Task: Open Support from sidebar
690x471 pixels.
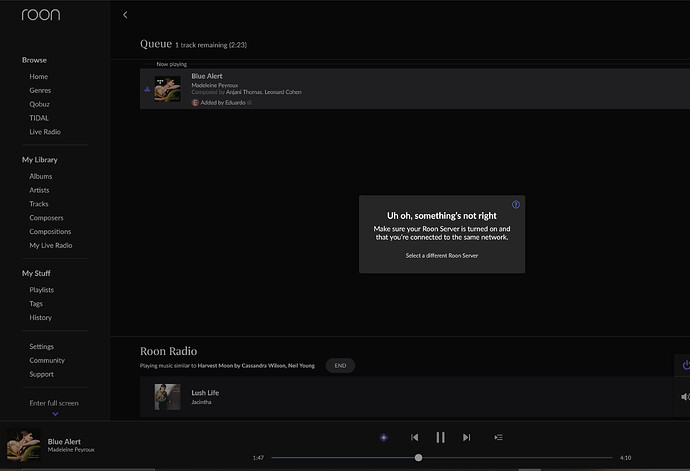Action: point(41,374)
